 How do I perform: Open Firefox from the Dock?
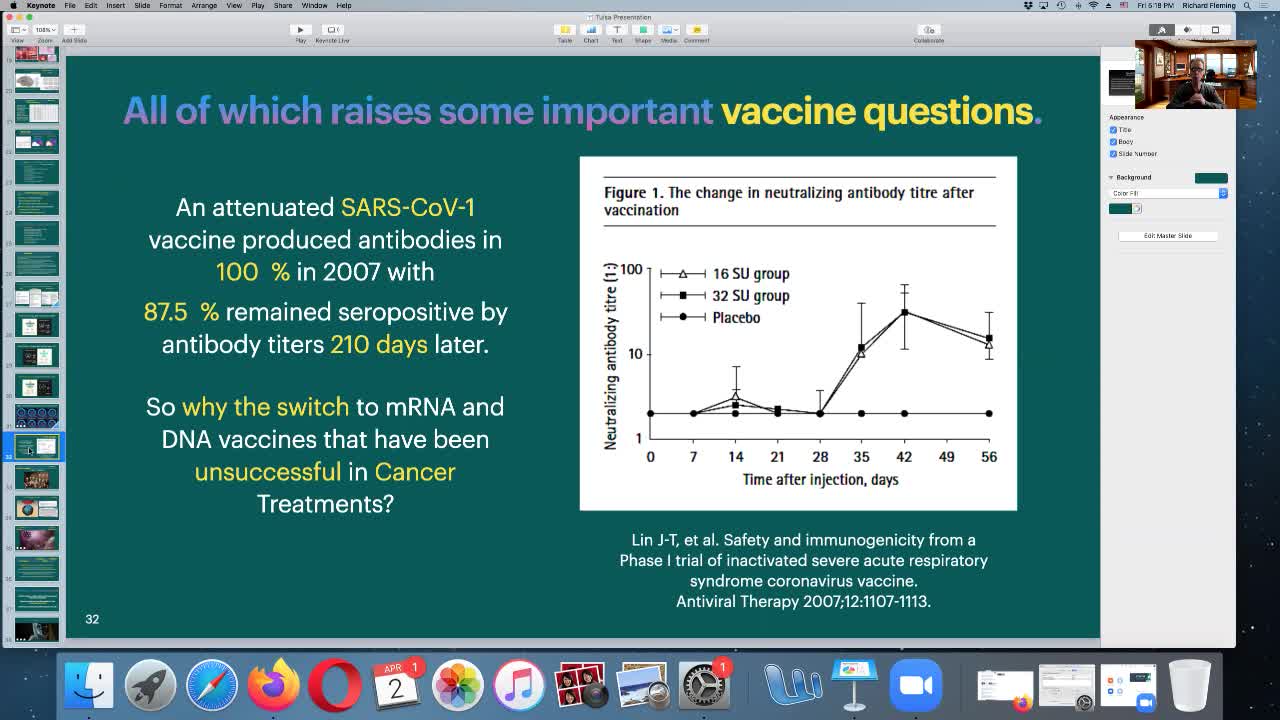(273, 686)
